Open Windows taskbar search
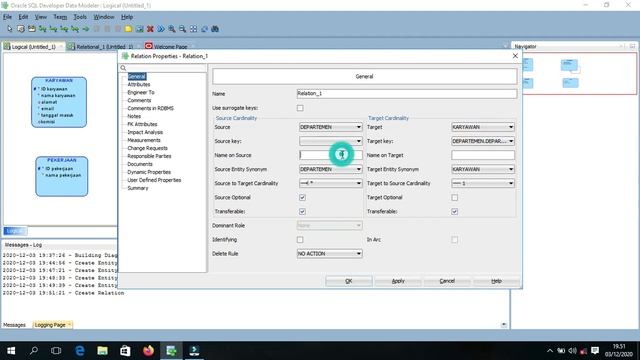This screenshot has width=640, height=360. pos(34,351)
